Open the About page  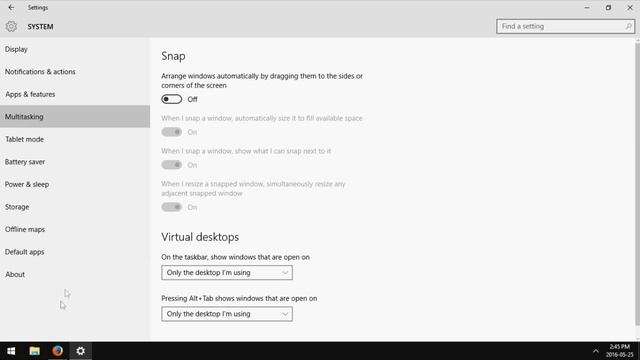point(75,274)
